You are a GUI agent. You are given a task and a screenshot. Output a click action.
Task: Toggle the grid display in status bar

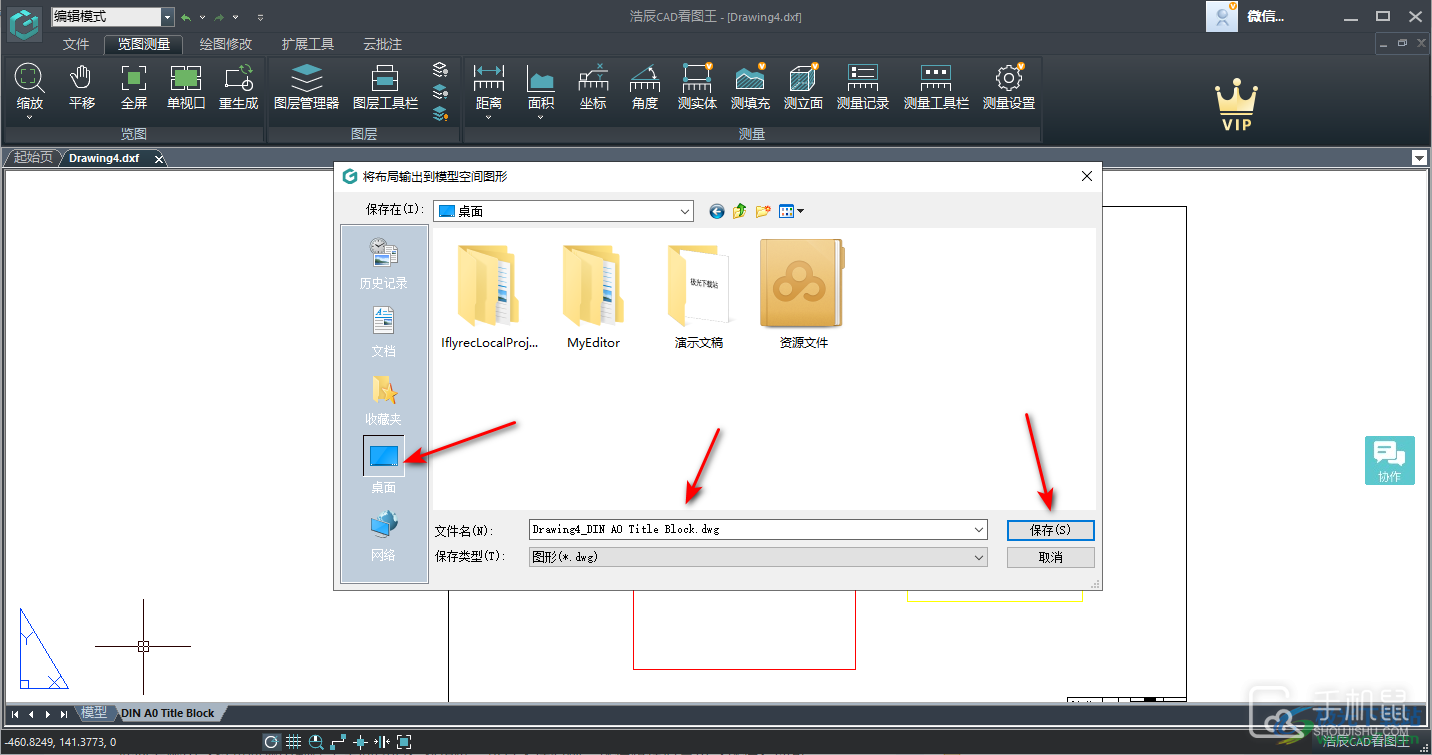(x=293, y=741)
